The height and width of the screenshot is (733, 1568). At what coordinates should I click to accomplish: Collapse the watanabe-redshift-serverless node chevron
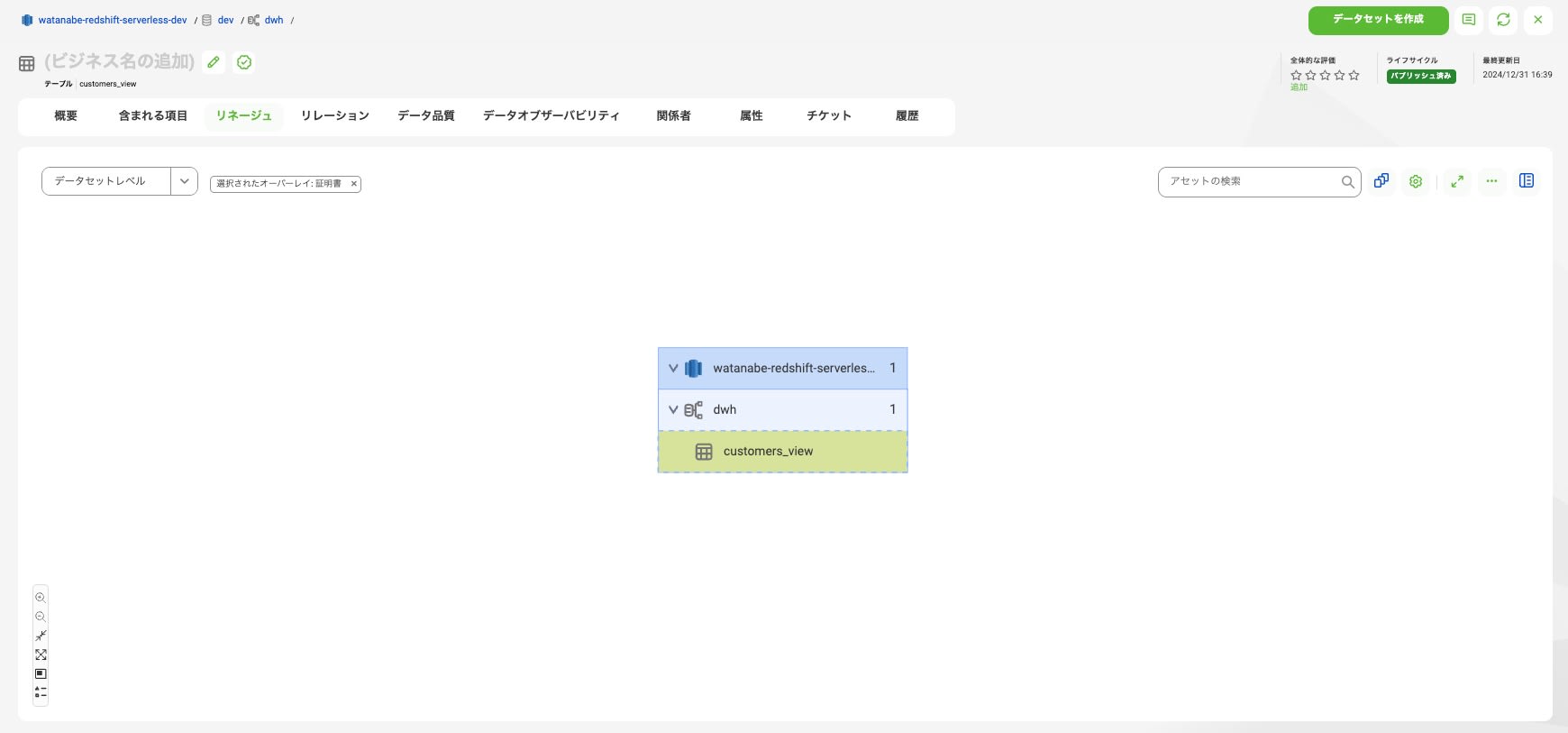(x=673, y=368)
